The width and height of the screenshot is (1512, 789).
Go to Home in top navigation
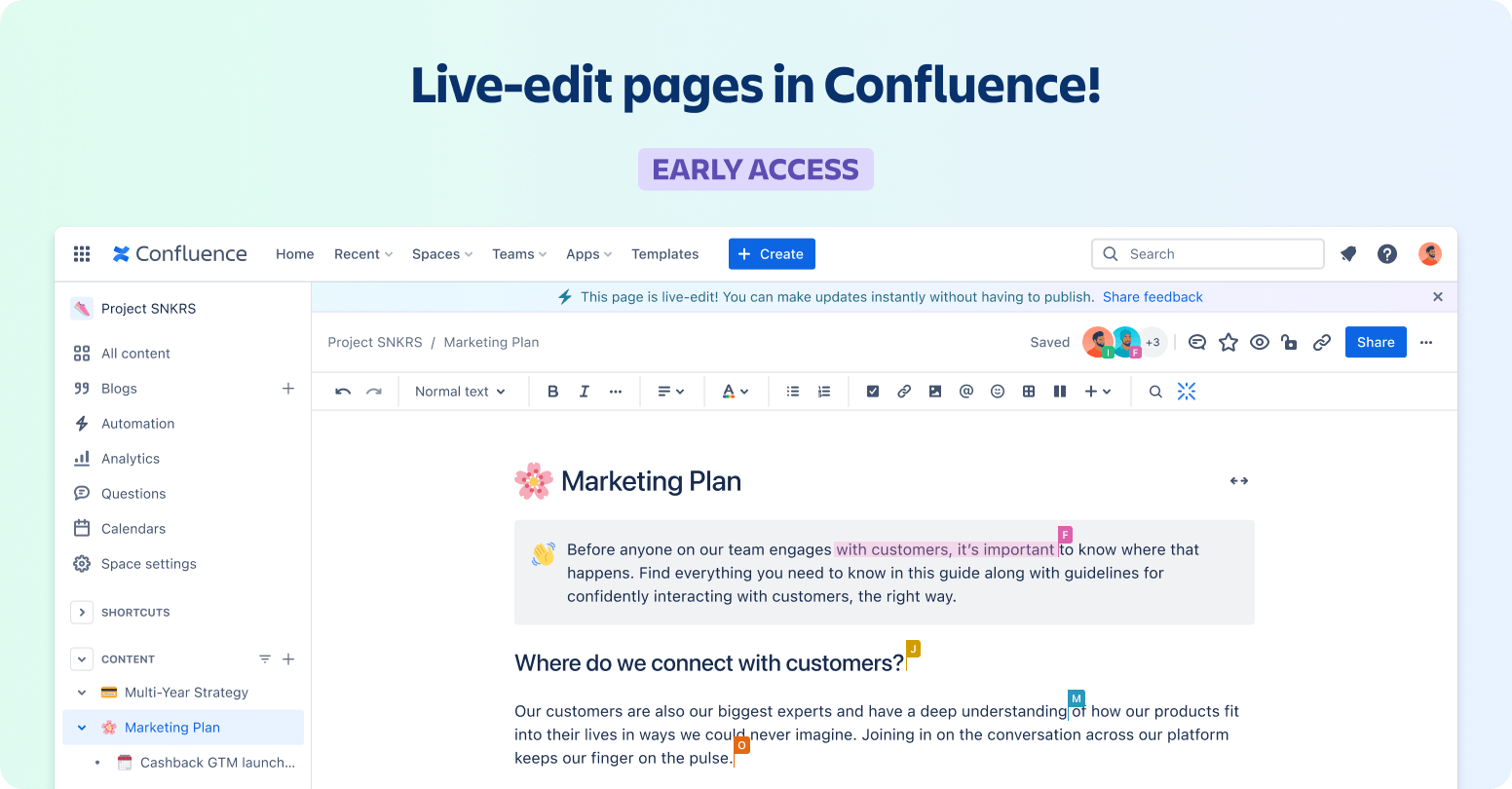click(x=294, y=254)
